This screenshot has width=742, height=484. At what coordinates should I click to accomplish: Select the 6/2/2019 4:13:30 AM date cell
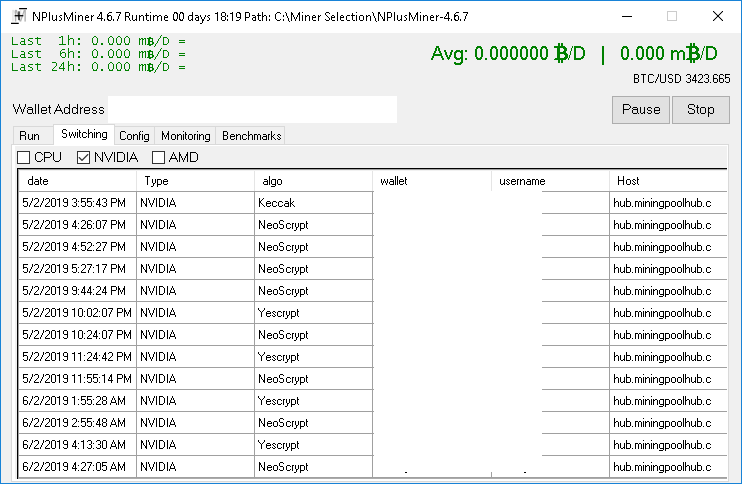pos(78,445)
